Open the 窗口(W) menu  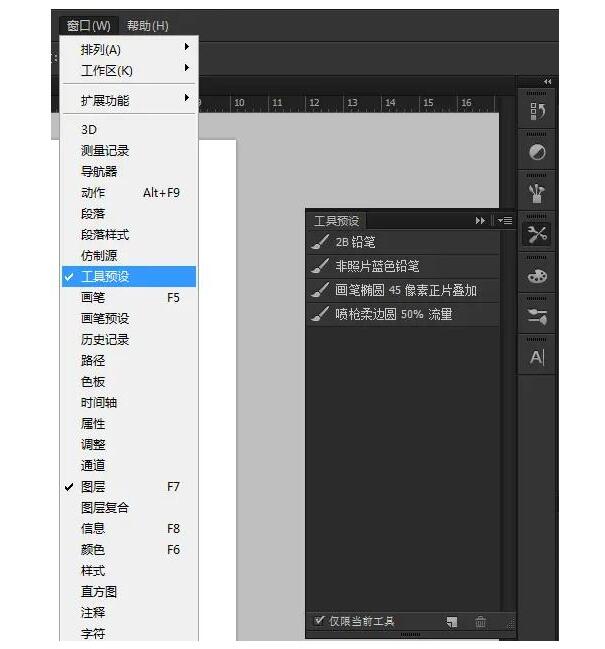(x=89, y=26)
